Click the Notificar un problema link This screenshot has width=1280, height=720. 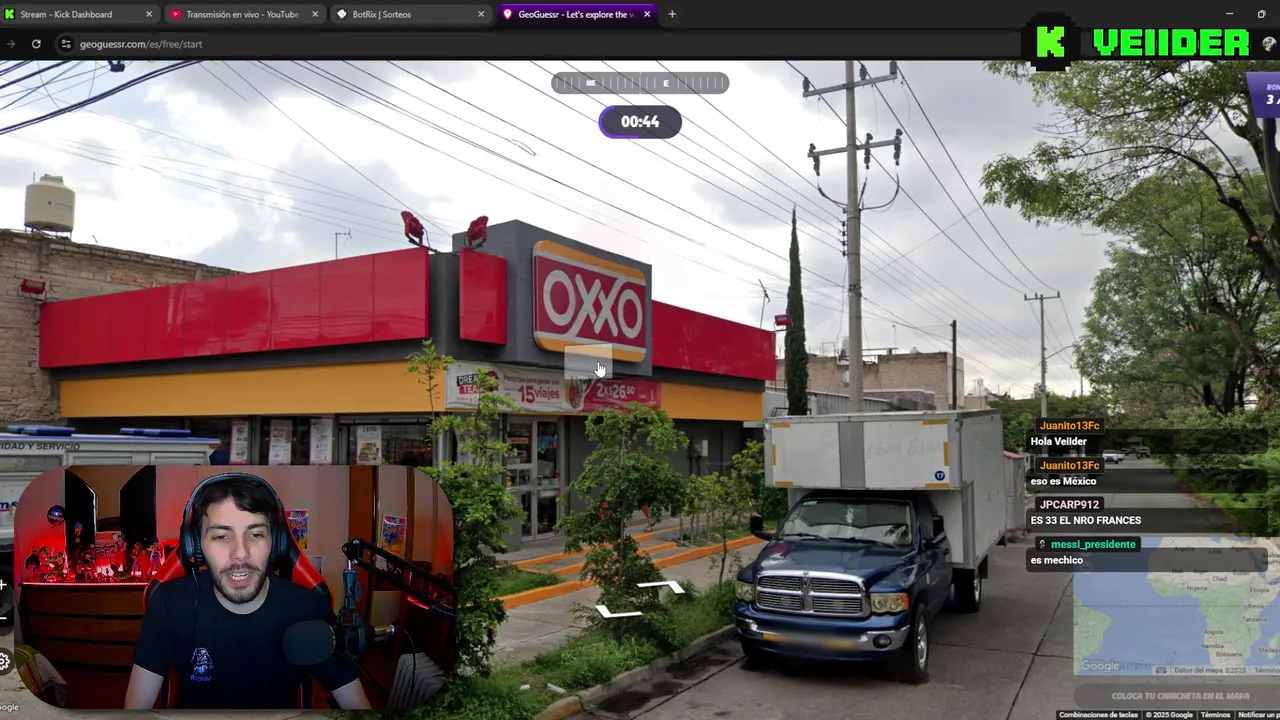click(x=1258, y=715)
